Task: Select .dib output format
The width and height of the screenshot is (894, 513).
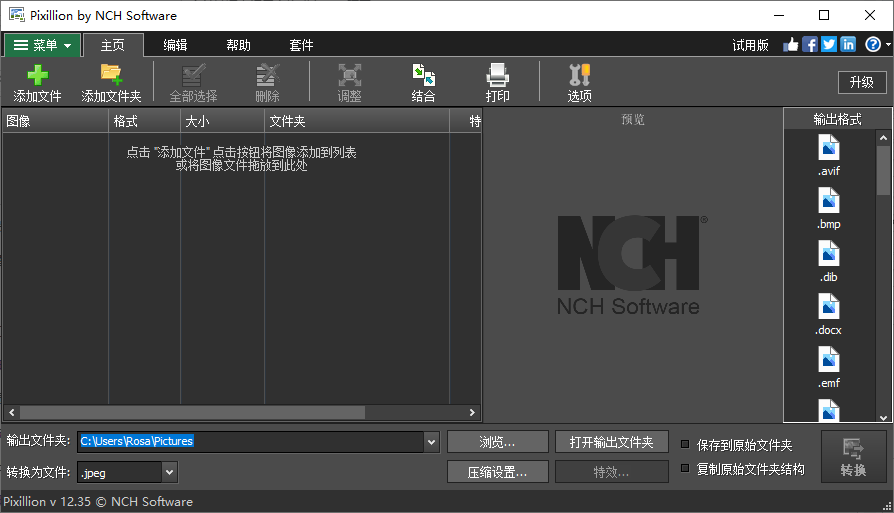Action: pos(829,262)
